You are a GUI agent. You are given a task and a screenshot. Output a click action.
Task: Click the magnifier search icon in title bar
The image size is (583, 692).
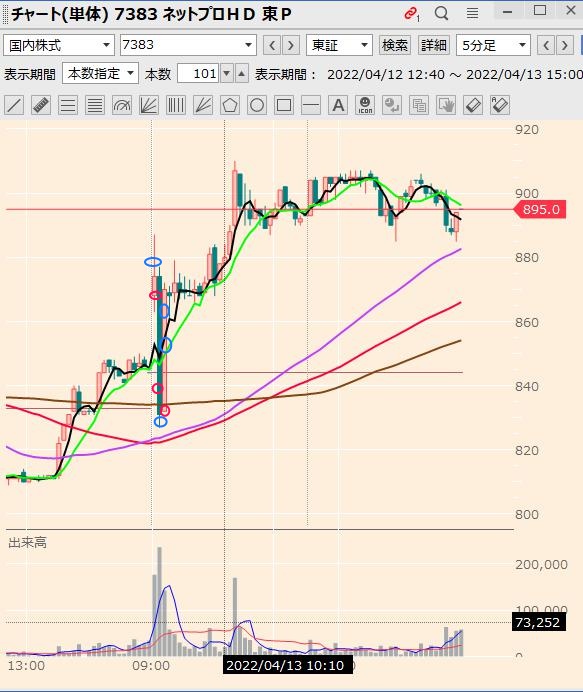point(441,13)
